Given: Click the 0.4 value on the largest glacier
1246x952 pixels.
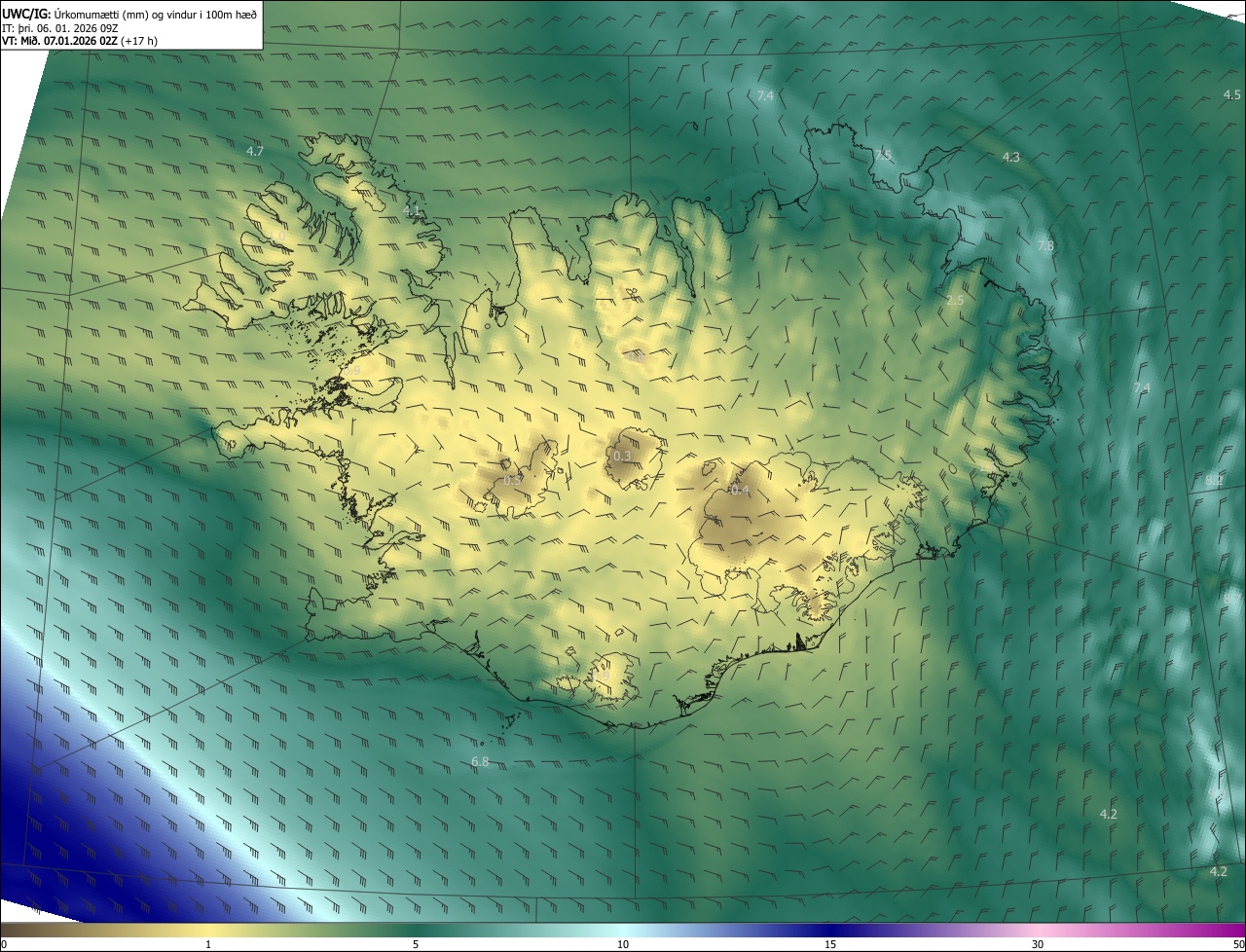Looking at the screenshot, I should tap(740, 490).
